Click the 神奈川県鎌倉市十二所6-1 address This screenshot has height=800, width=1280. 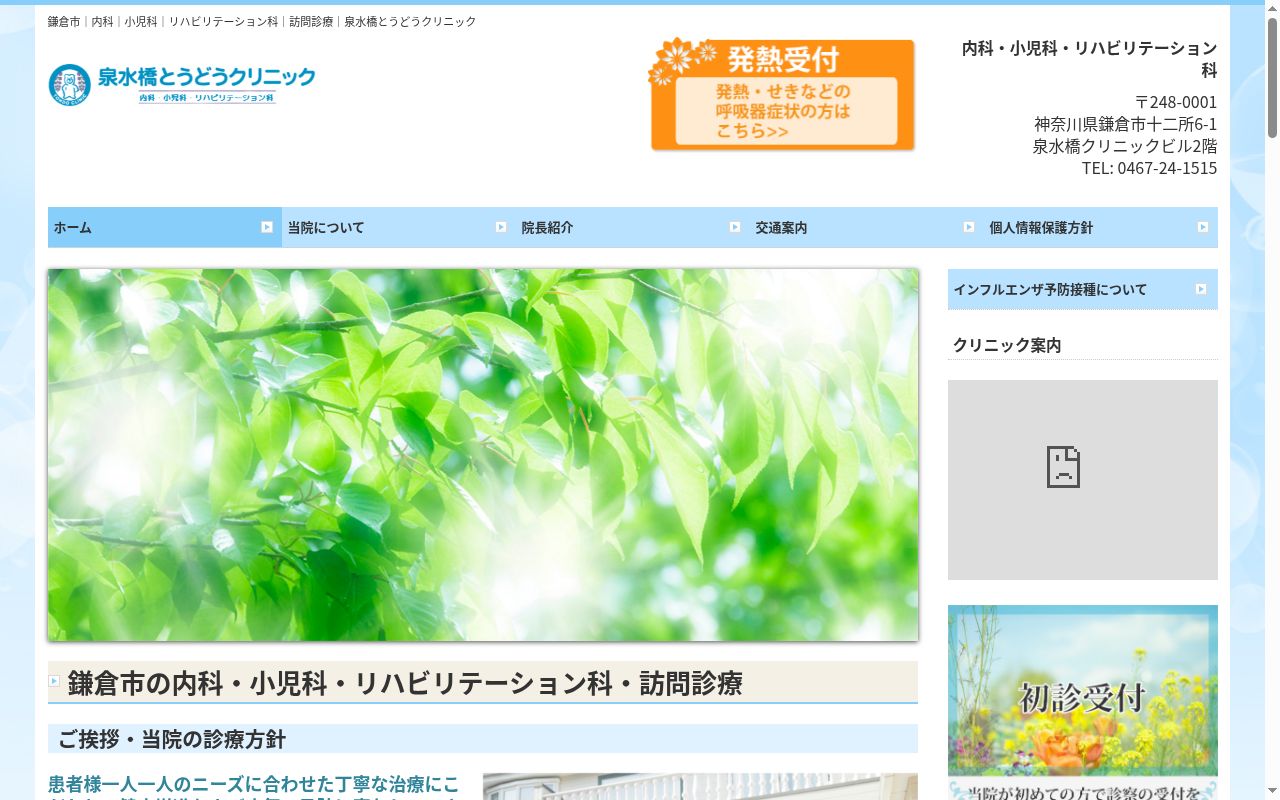[1126, 124]
